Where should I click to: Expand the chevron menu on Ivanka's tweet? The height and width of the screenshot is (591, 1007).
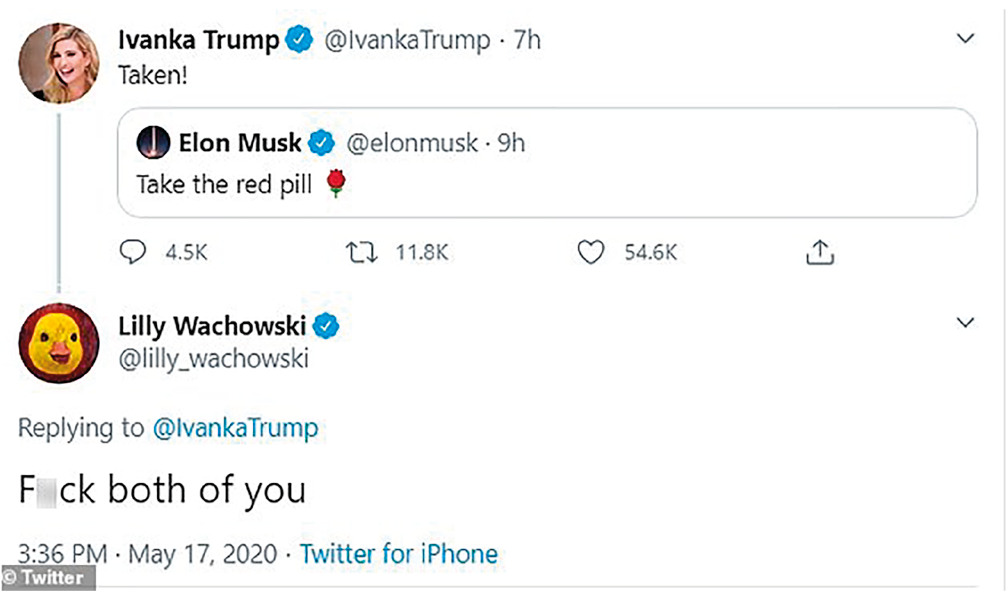[x=965, y=39]
